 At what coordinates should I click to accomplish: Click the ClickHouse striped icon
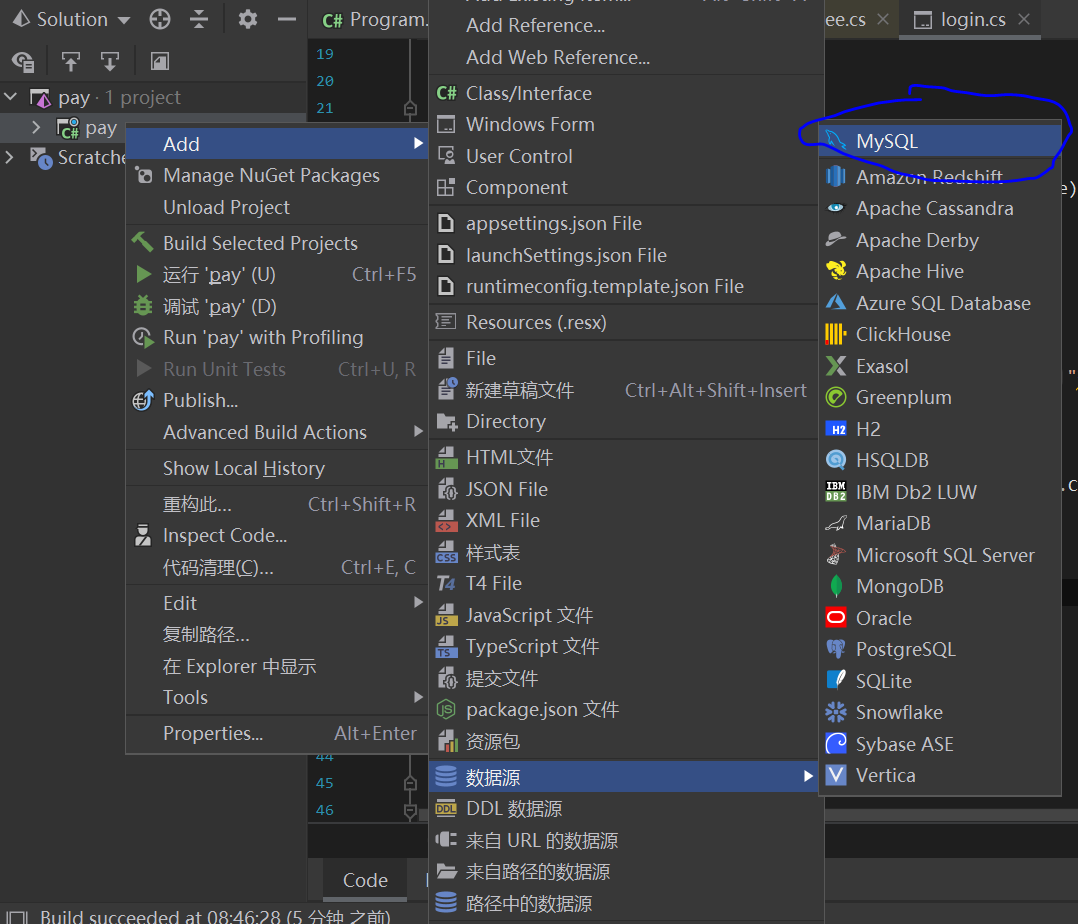pyautogui.click(x=835, y=334)
